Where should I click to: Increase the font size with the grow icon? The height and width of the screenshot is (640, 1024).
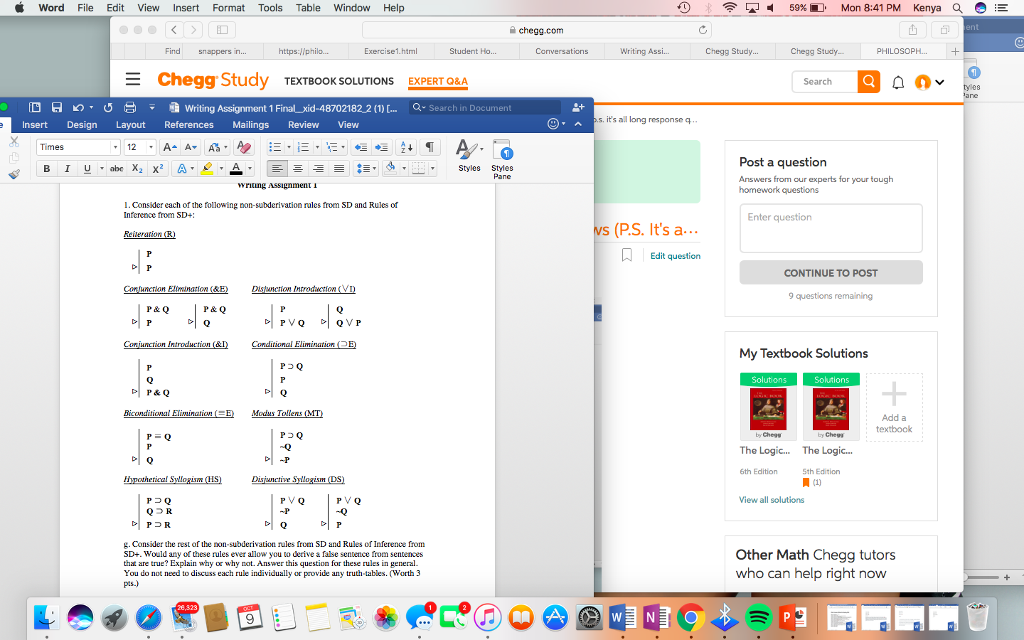169,147
